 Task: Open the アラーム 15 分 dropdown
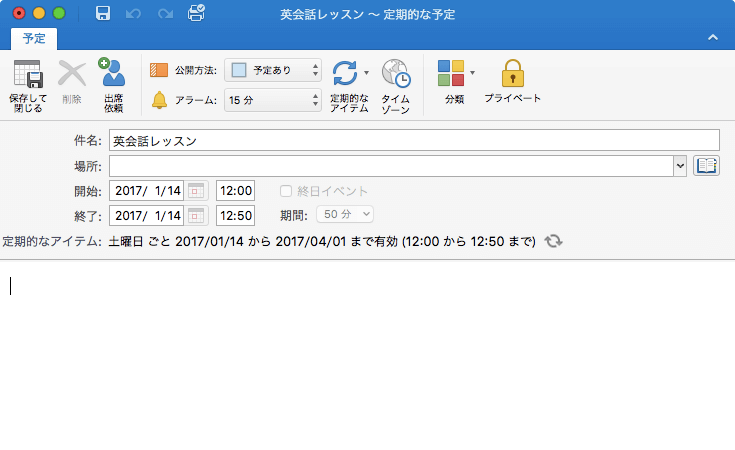273,100
